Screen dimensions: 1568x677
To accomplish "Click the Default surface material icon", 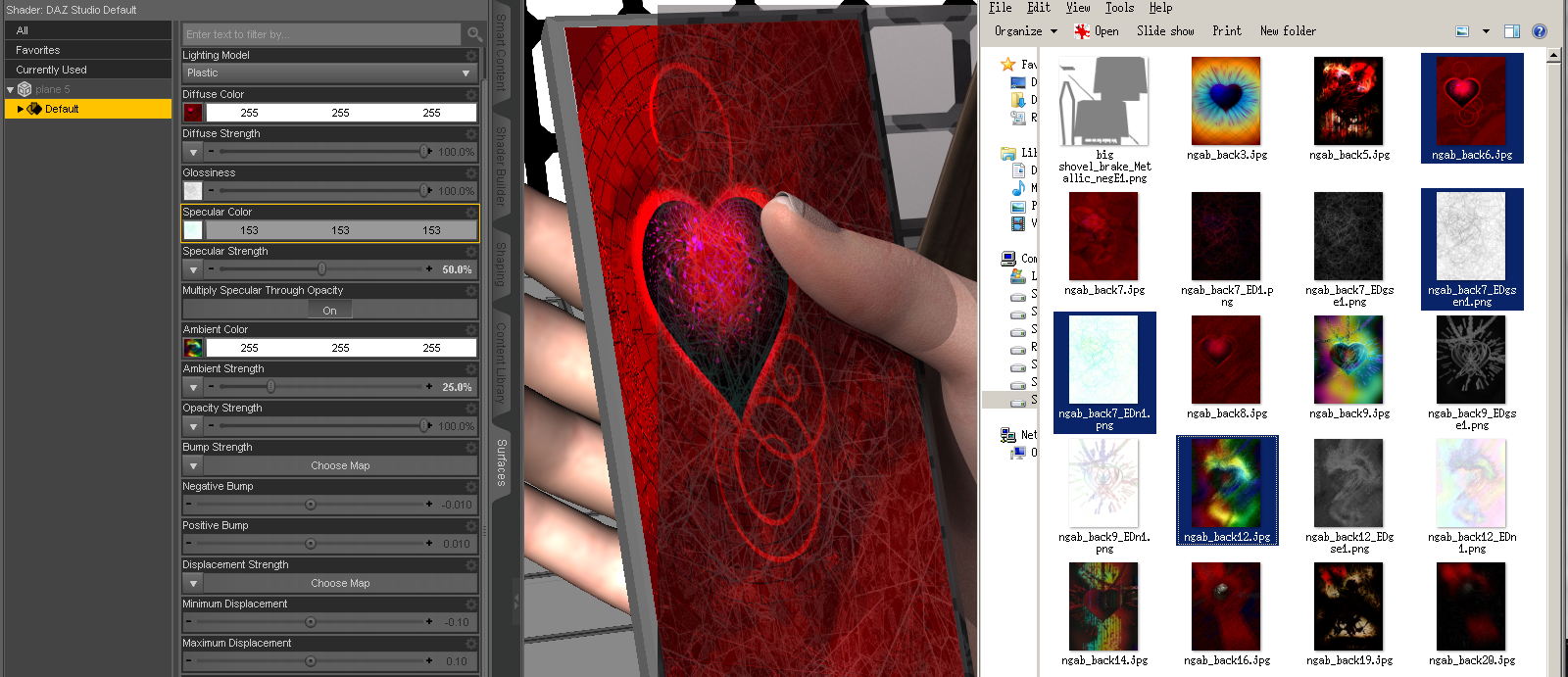I will pos(34,109).
